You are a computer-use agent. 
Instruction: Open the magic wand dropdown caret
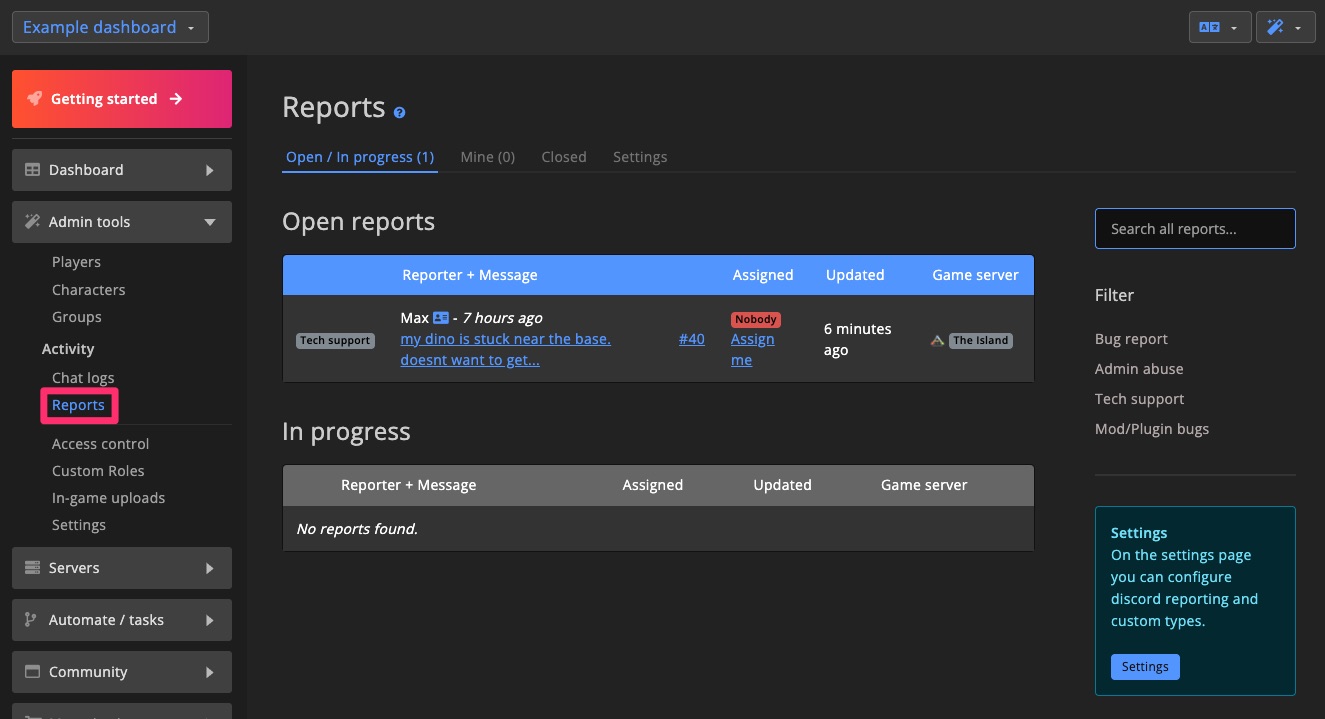pyautogui.click(x=1297, y=27)
